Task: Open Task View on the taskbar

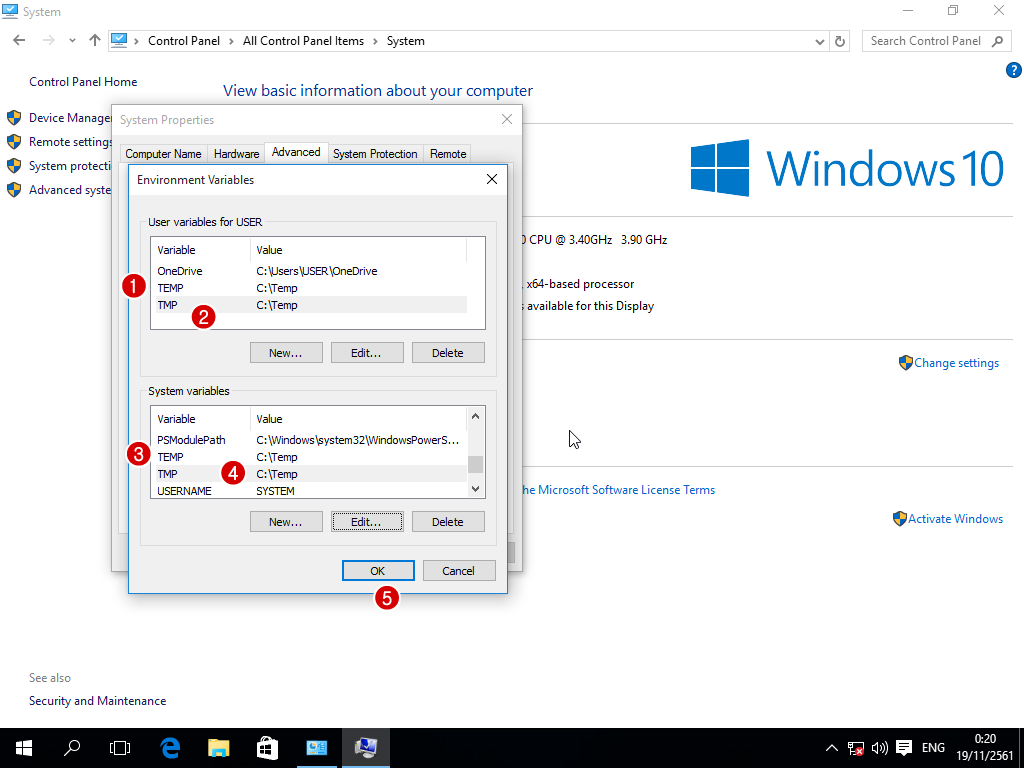Action: click(x=120, y=748)
